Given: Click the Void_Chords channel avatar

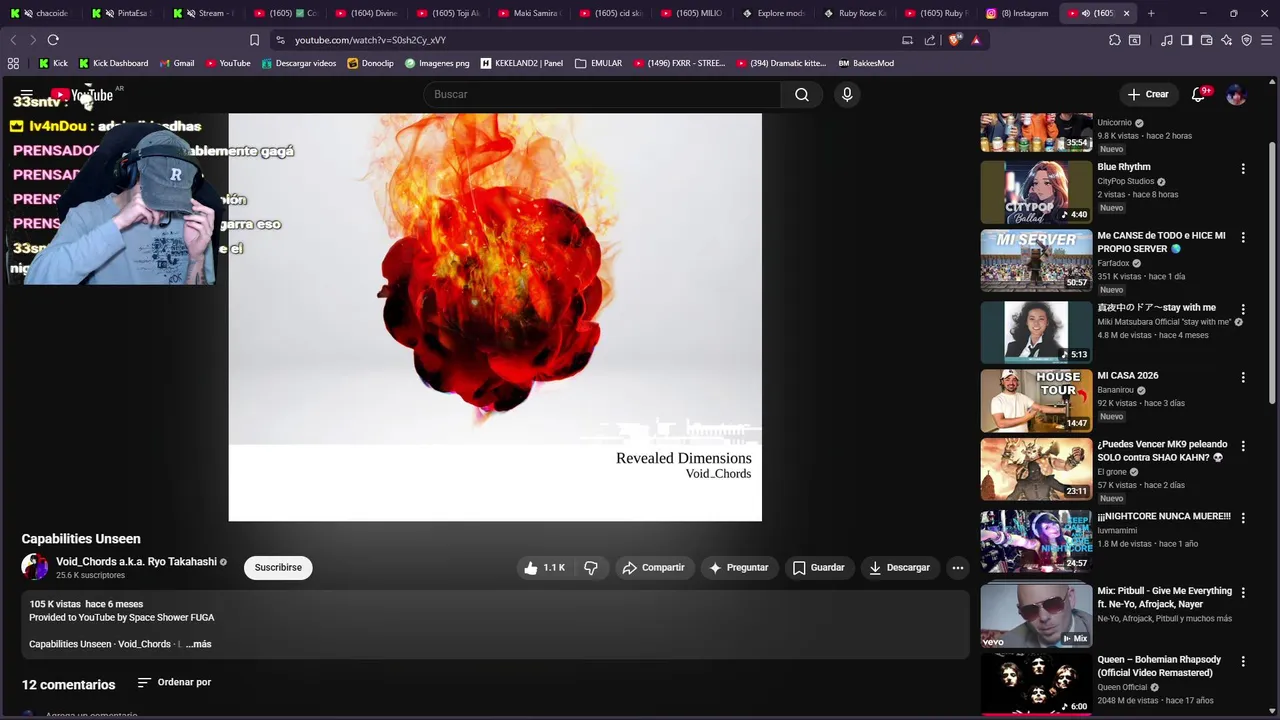Looking at the screenshot, I should pyautogui.click(x=35, y=567).
